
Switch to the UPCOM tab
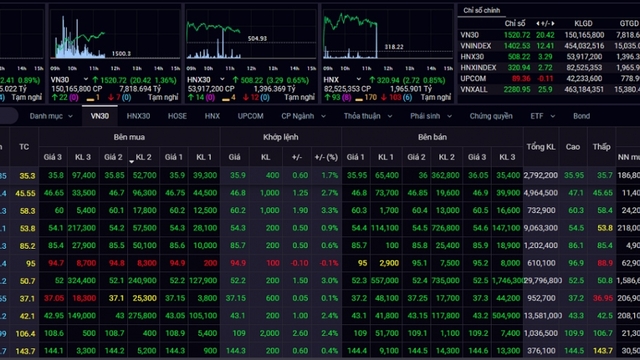point(250,116)
